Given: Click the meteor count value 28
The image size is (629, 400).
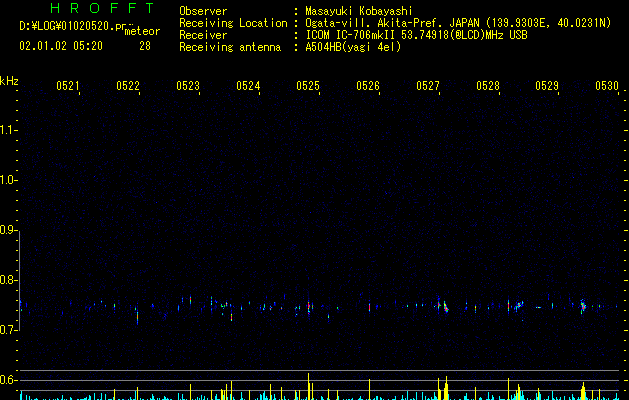Looking at the screenshot, I should 145,46.
